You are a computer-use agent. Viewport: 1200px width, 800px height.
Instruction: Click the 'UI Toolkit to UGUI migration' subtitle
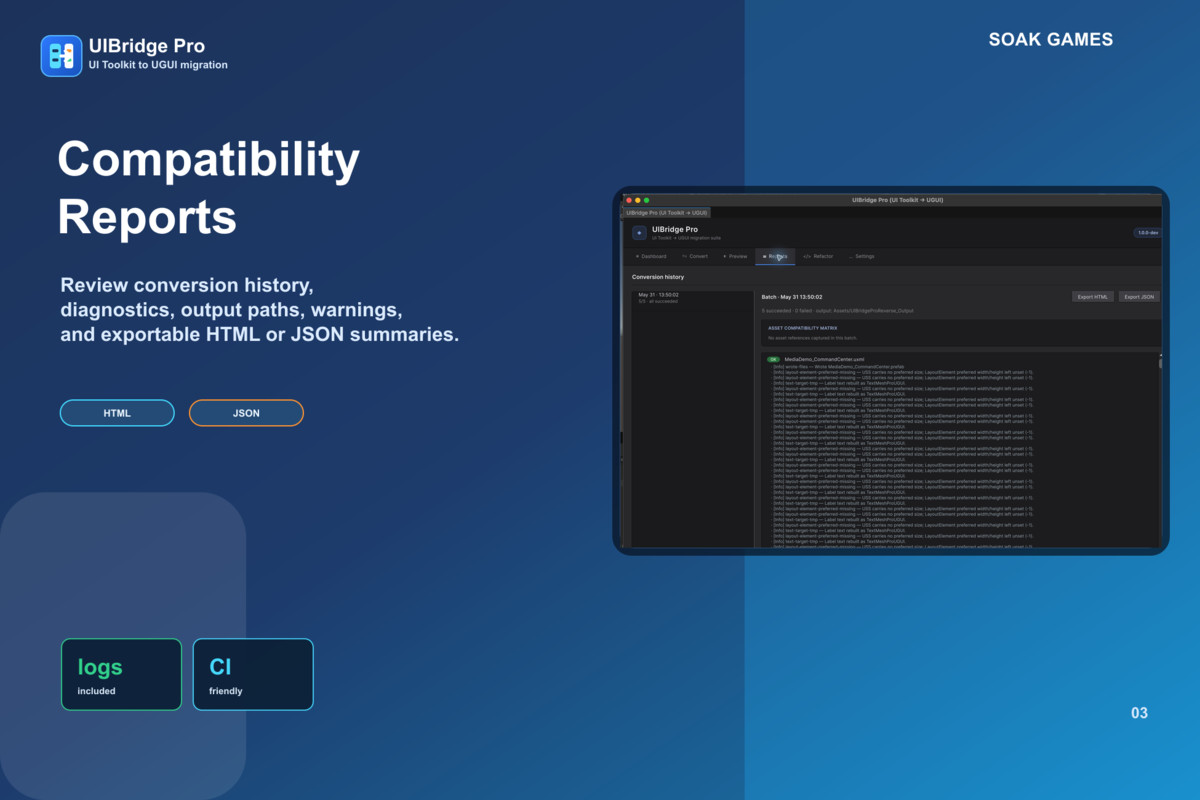tap(158, 65)
